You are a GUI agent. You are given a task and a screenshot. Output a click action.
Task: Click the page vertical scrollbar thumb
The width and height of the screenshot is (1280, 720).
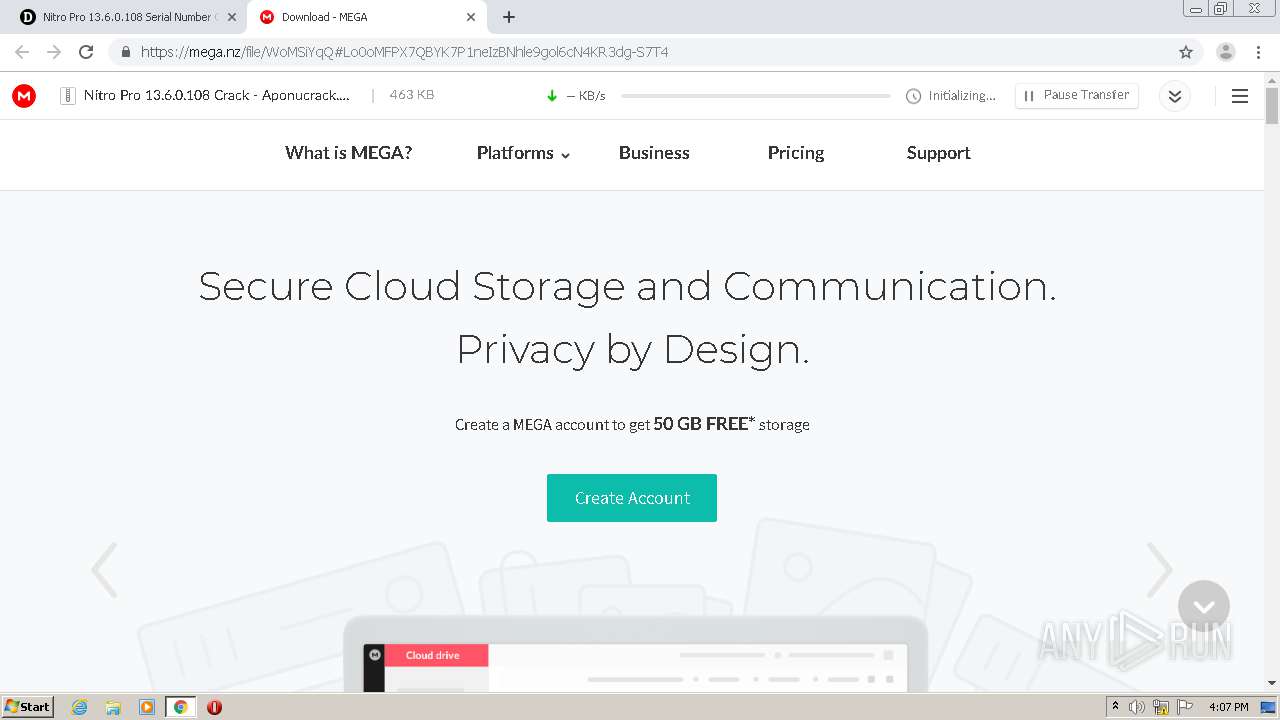click(1272, 105)
